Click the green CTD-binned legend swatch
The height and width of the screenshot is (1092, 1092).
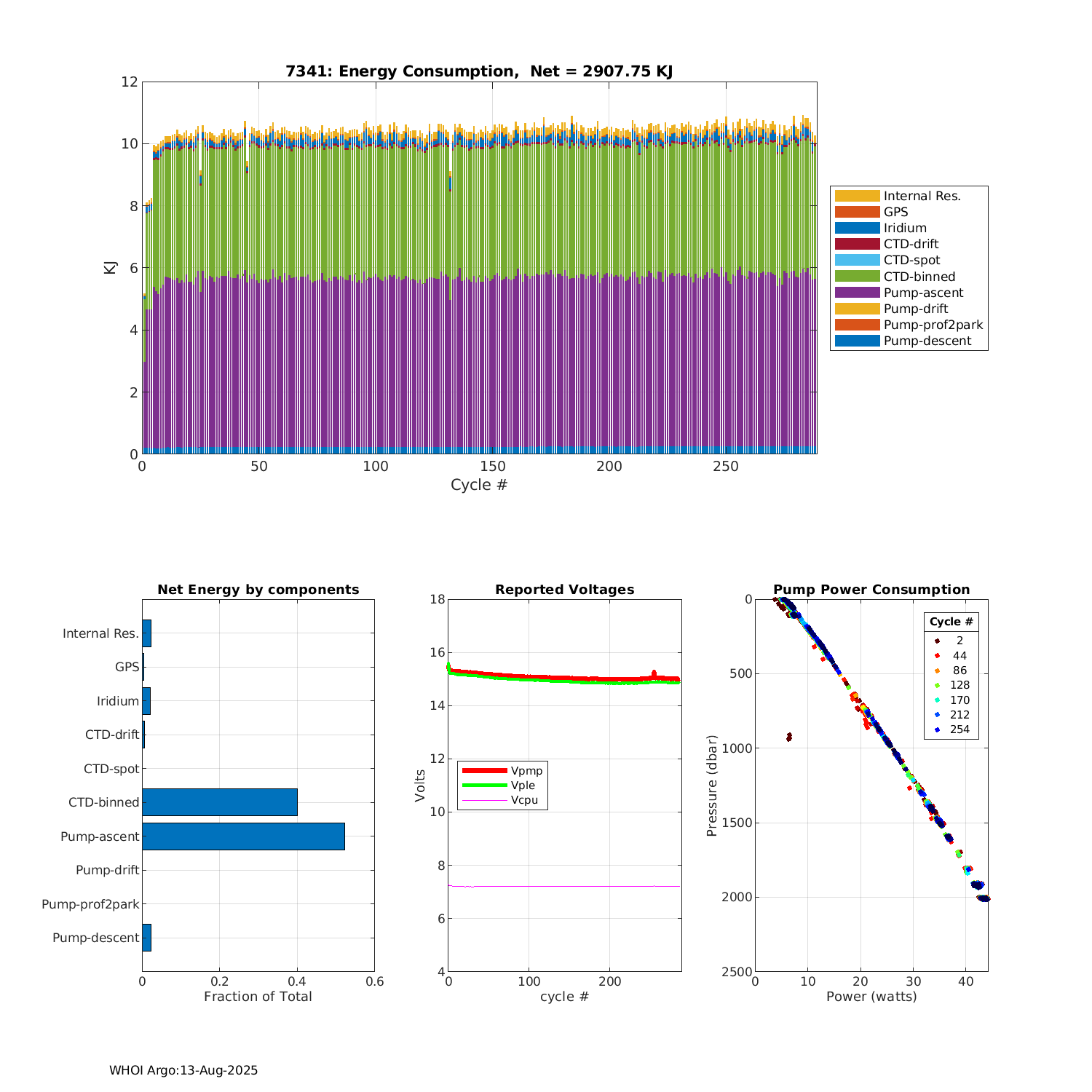point(857,277)
